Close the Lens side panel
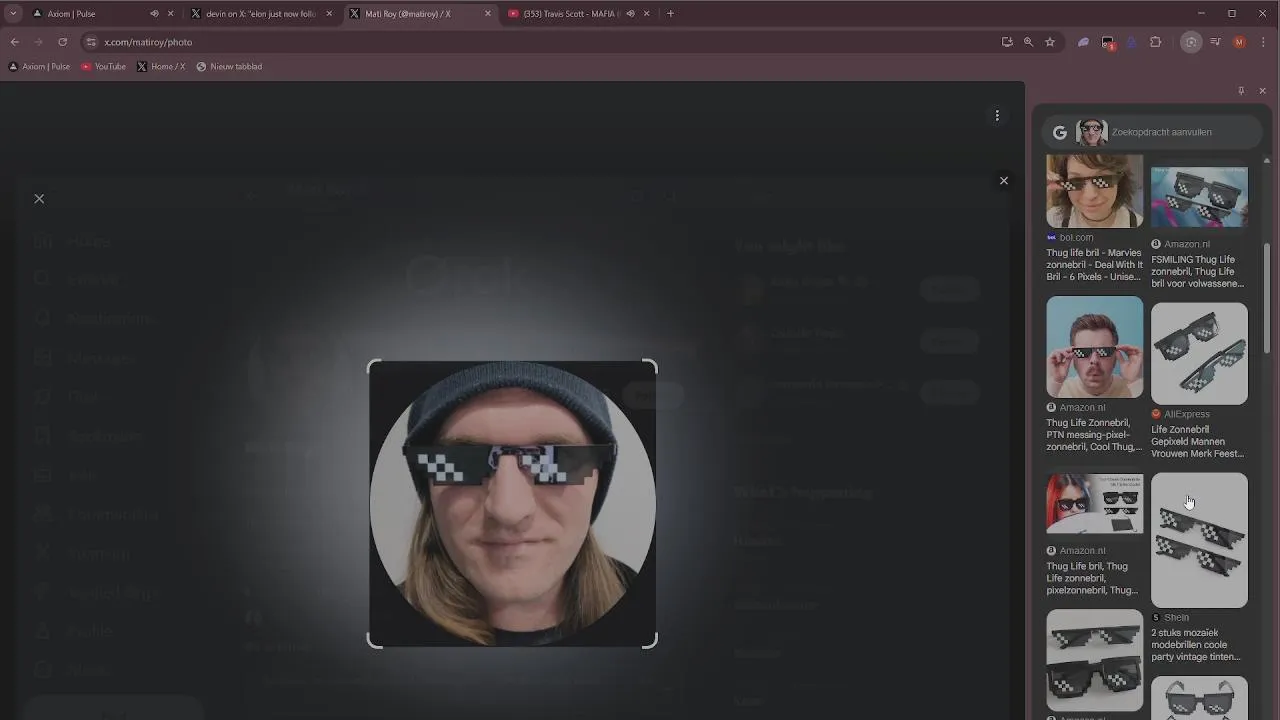The image size is (1280, 720). coord(1262,91)
